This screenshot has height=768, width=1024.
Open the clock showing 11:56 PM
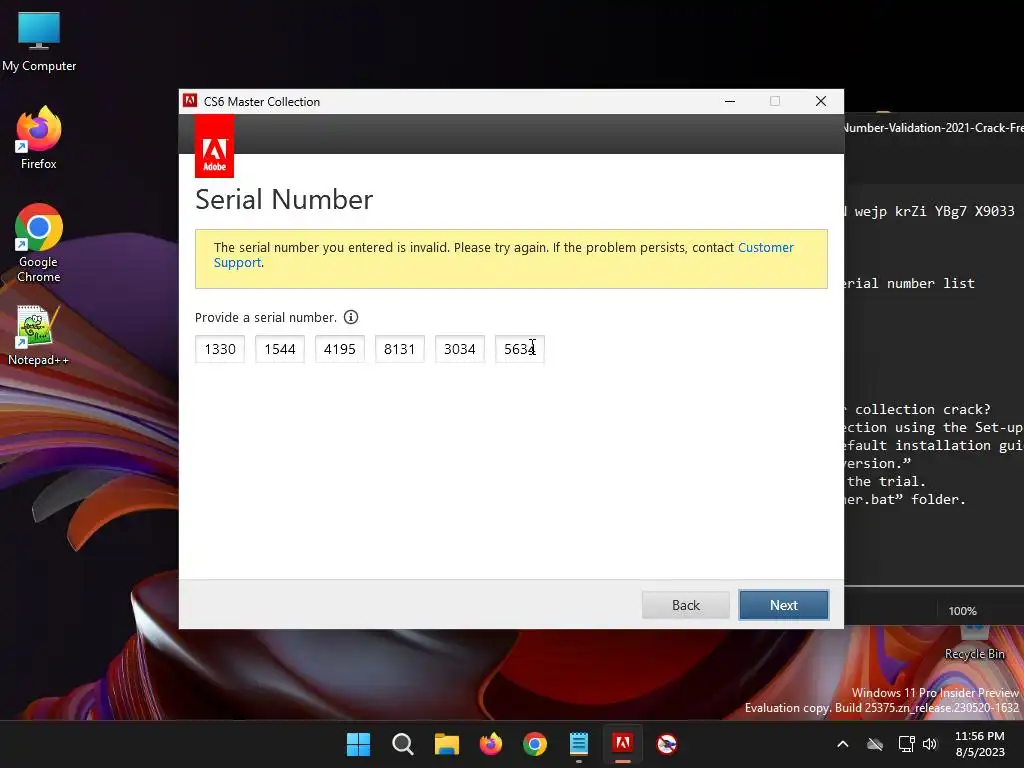pos(980,744)
